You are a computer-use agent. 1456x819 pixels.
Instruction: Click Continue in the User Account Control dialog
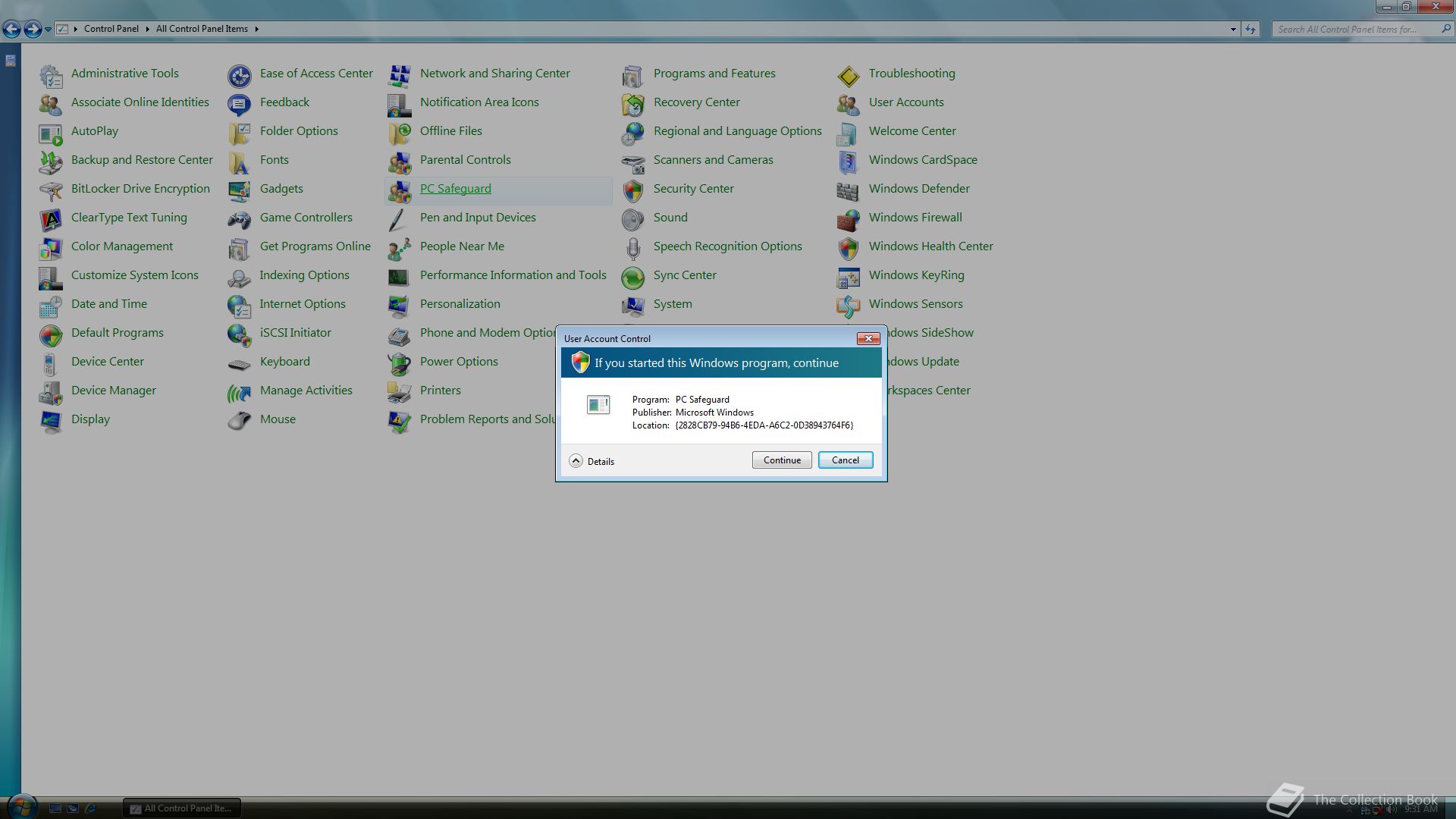tap(782, 460)
